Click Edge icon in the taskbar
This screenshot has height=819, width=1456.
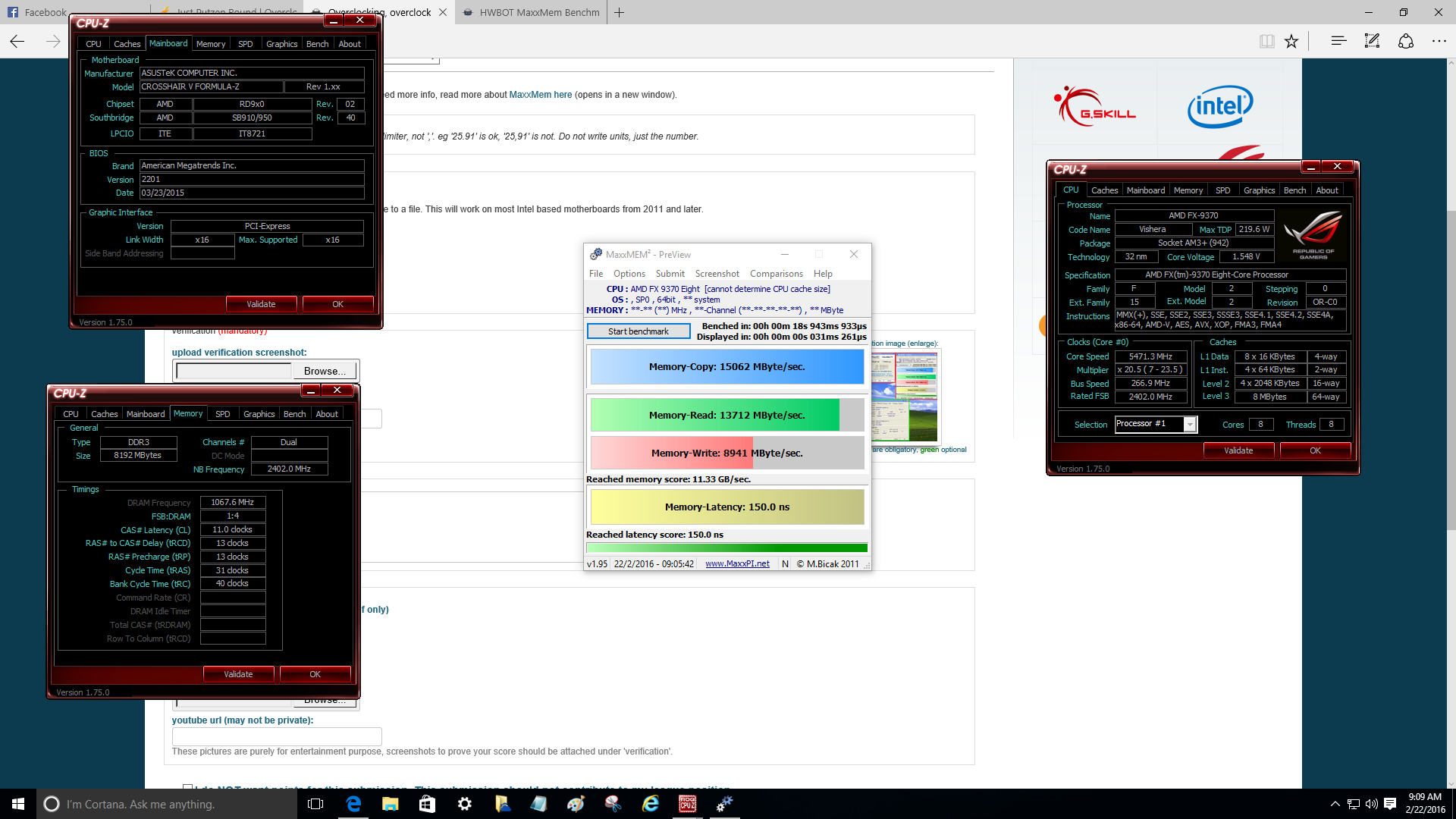point(353,804)
